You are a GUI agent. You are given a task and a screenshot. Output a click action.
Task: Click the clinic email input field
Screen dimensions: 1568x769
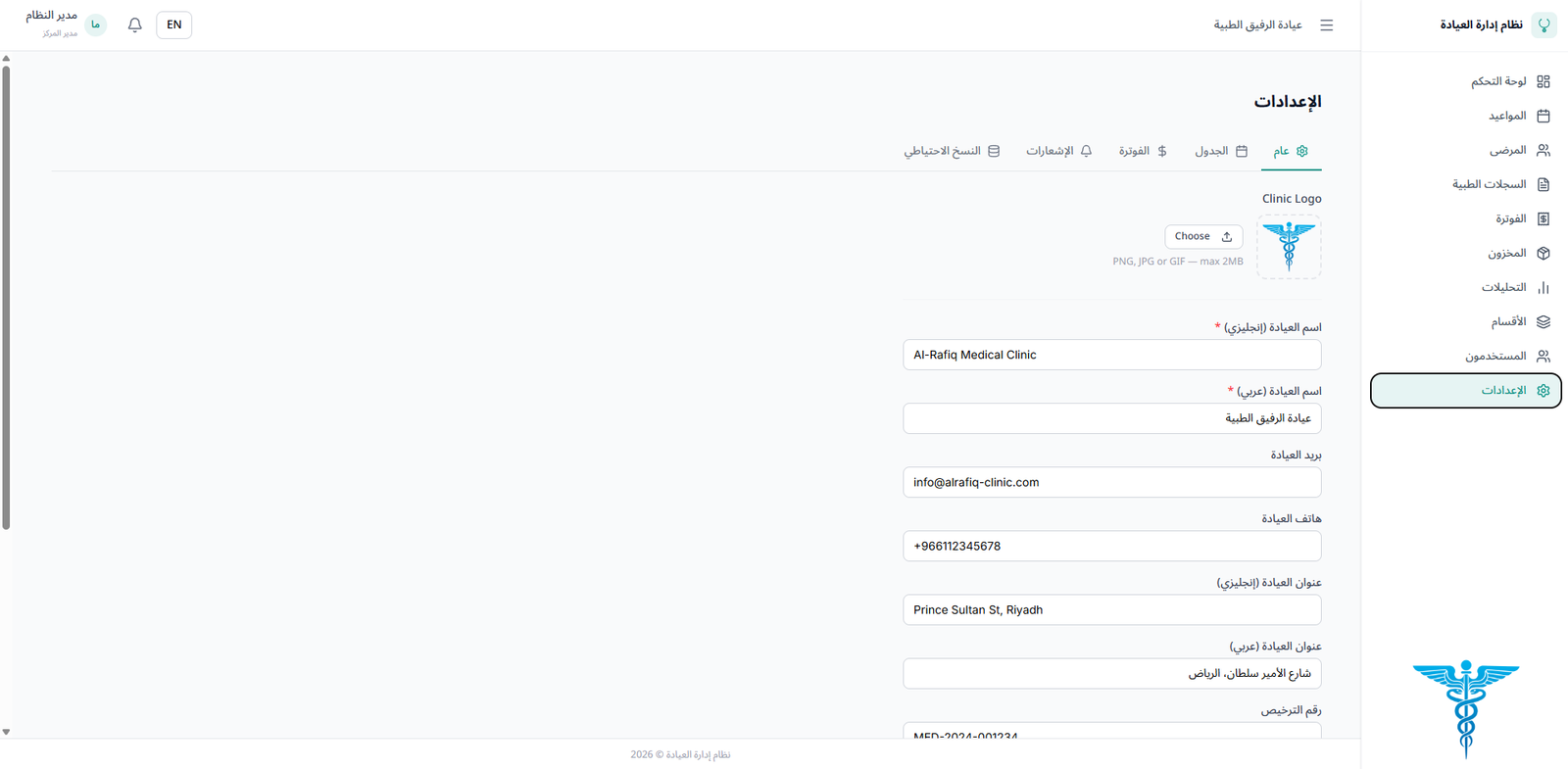point(1111,482)
